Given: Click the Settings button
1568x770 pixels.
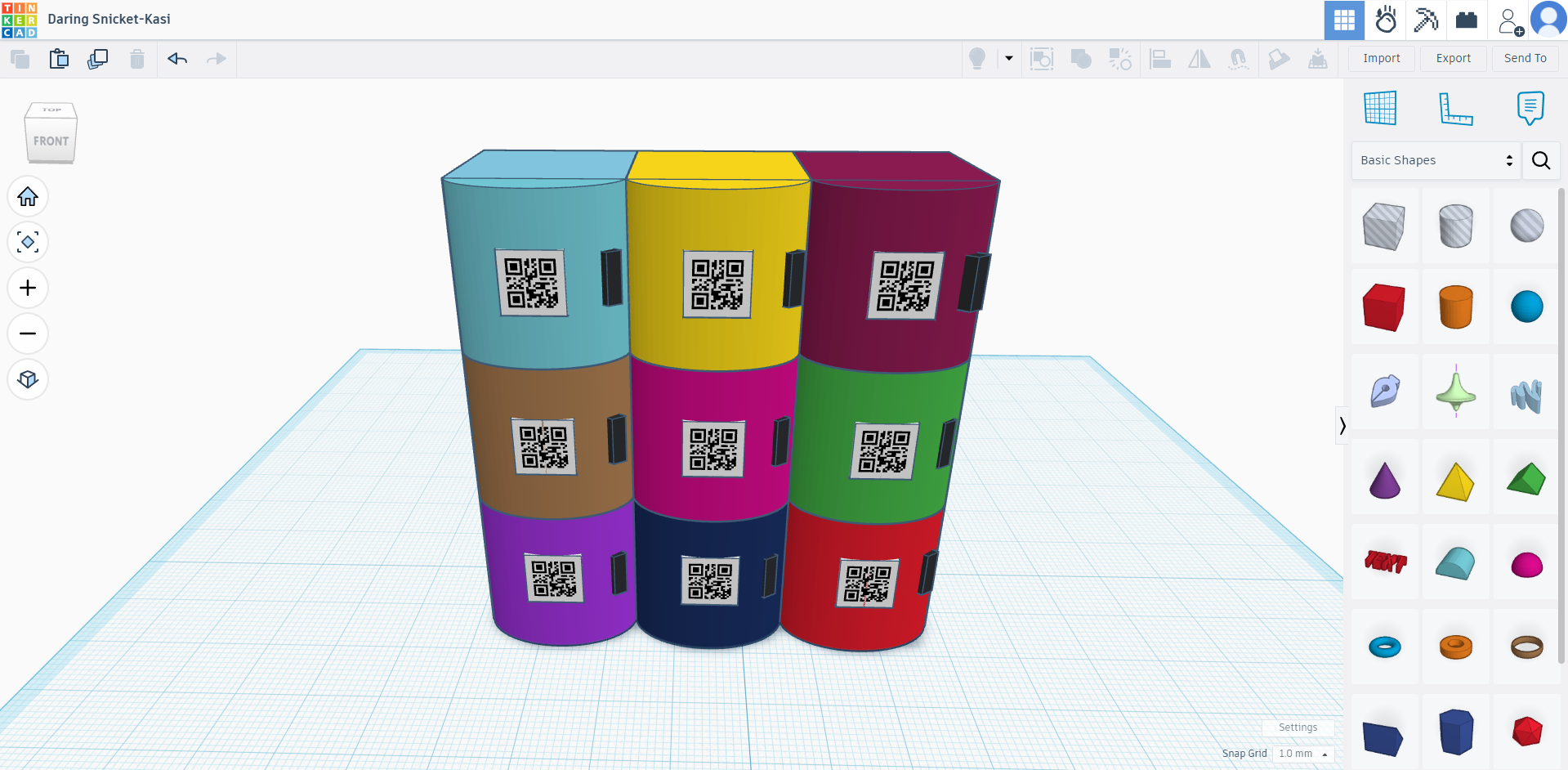Looking at the screenshot, I should pos(1298,727).
